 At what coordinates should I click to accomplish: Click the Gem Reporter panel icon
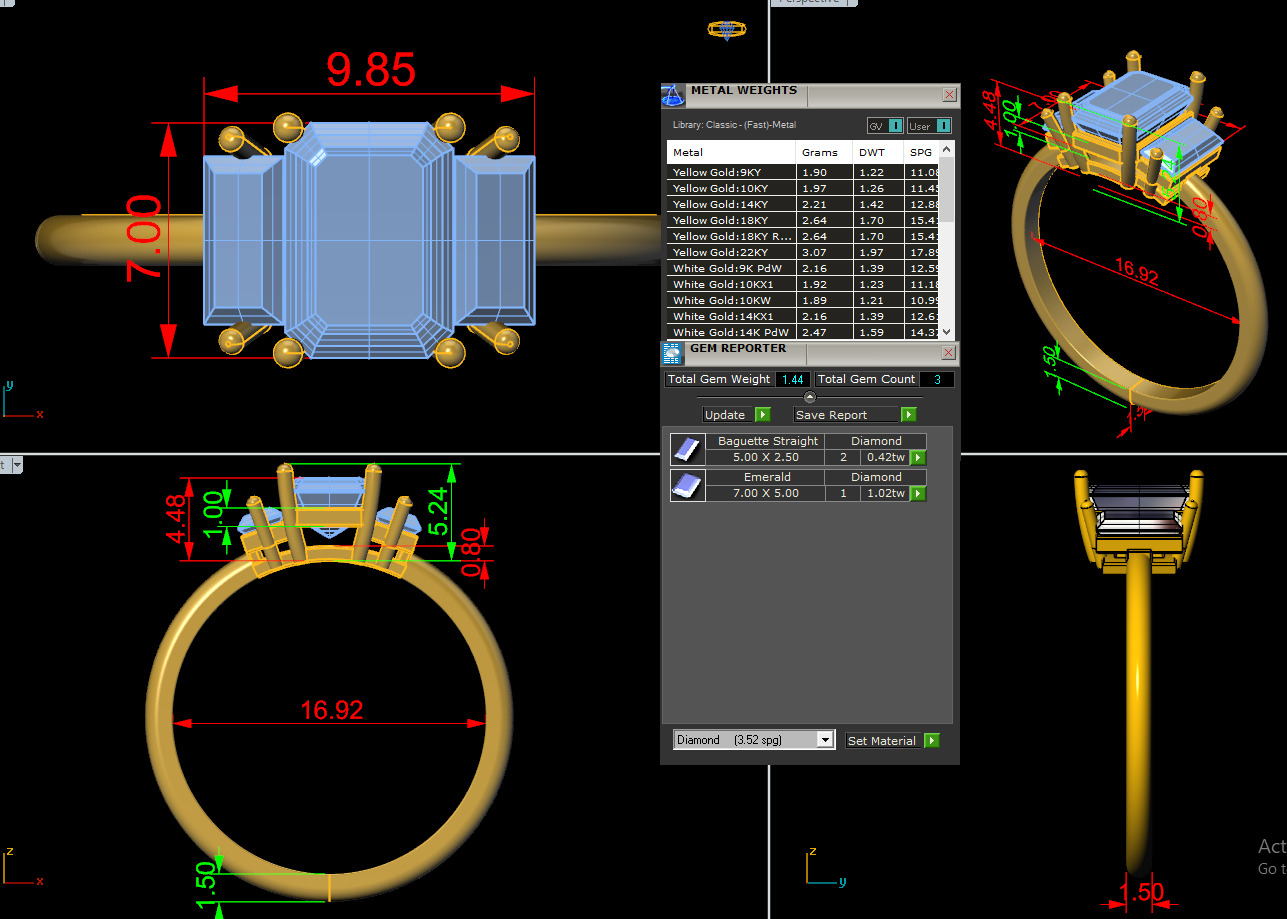pos(672,353)
